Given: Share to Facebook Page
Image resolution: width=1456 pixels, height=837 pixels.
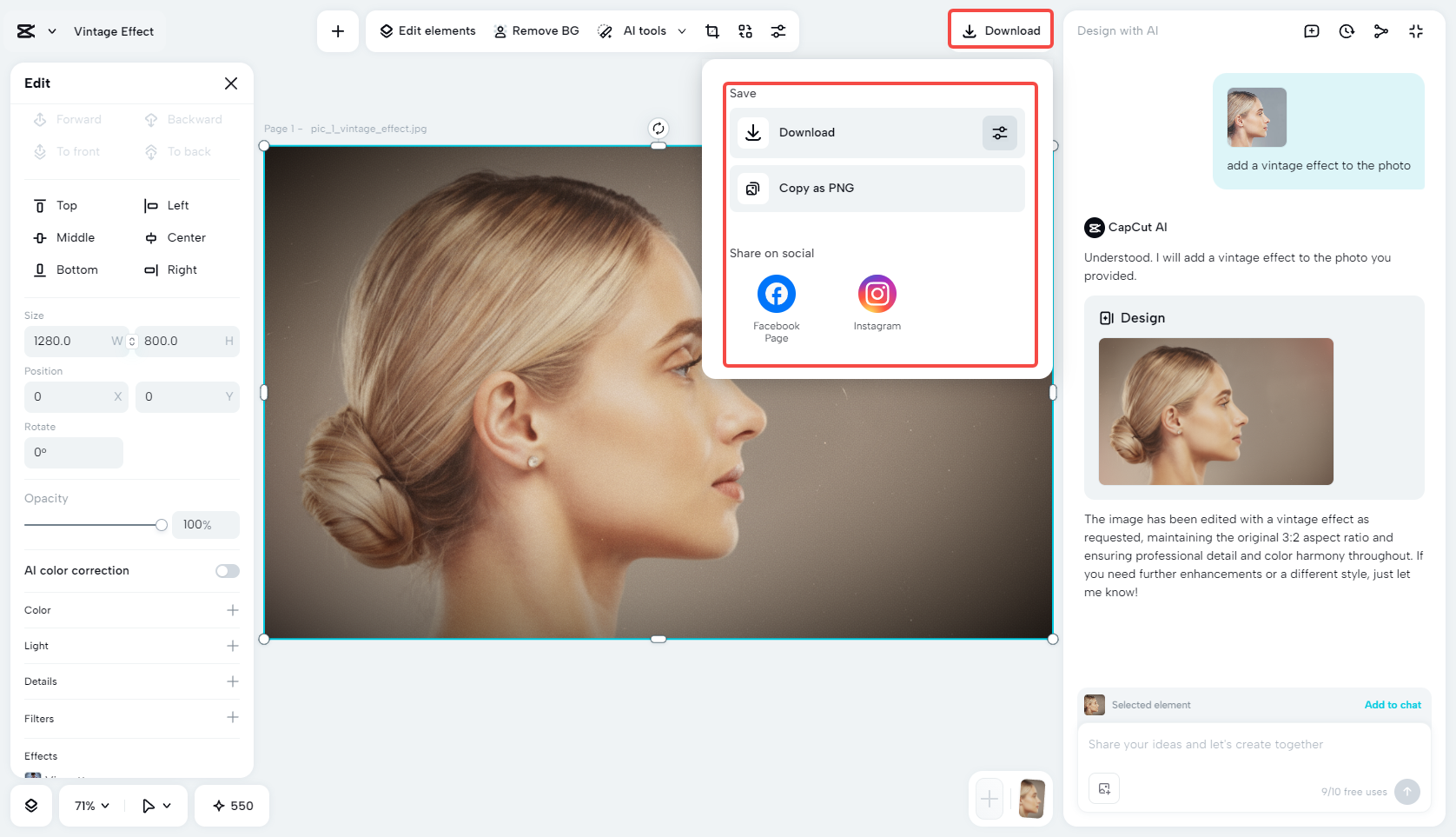Looking at the screenshot, I should (777, 308).
